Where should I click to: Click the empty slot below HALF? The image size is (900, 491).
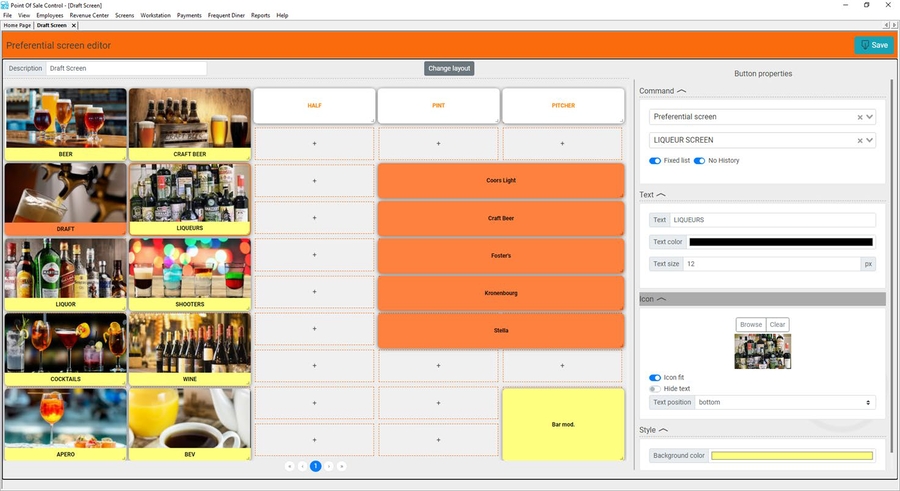[x=314, y=144]
